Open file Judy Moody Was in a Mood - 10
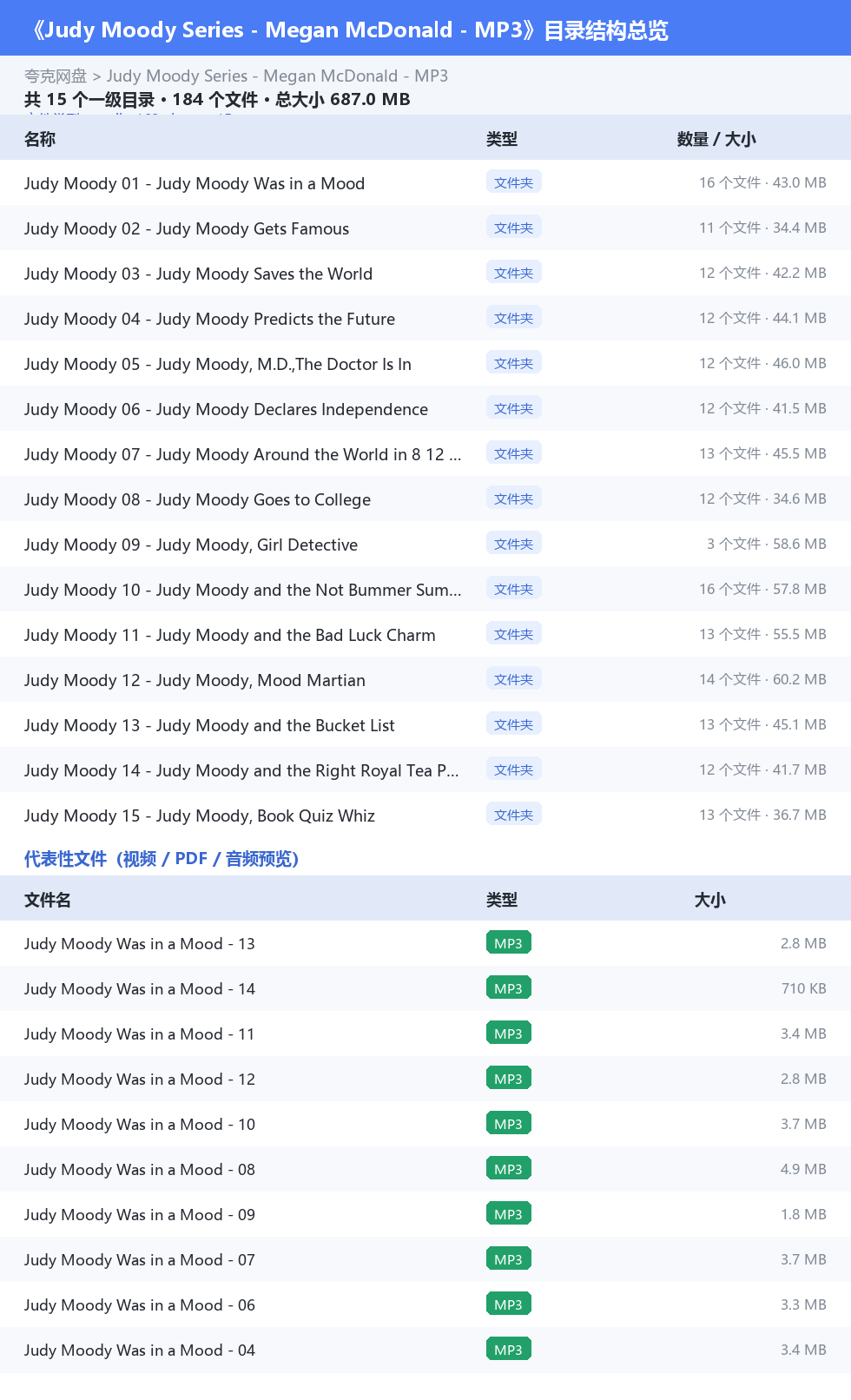 pos(140,1125)
